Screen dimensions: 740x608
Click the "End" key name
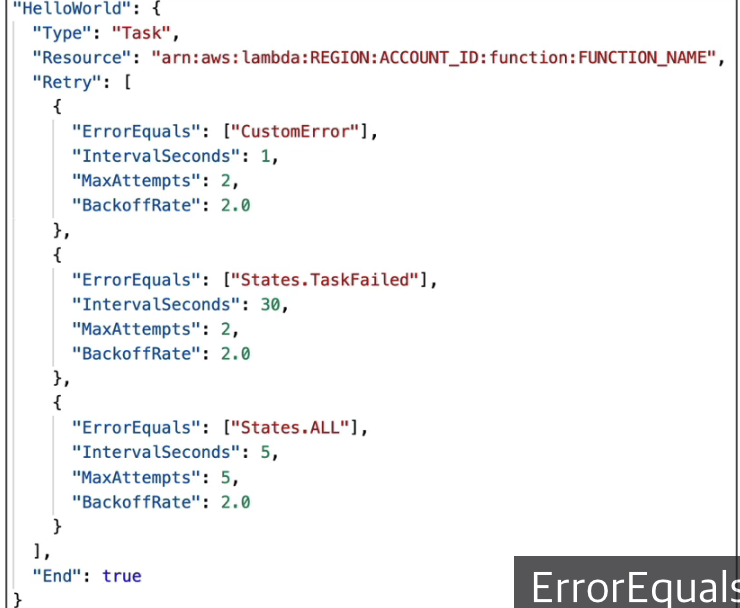point(58,576)
